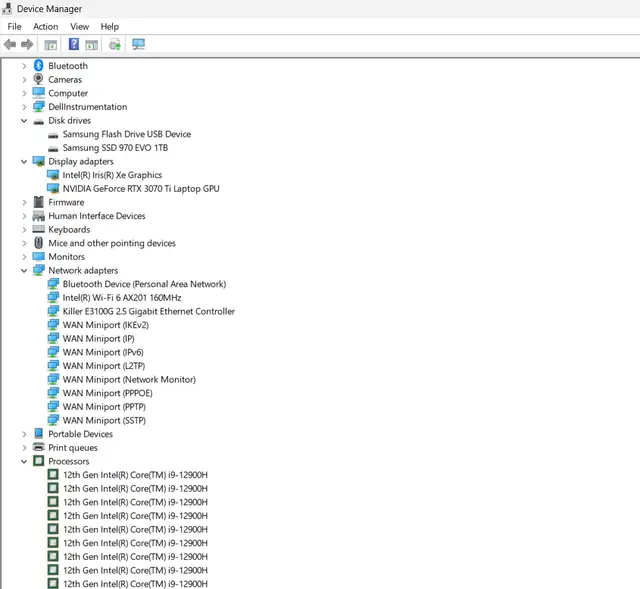Screen dimensions: 640x589
Task: Select the Bluetooth category icon
Action: pyautogui.click(x=39, y=66)
